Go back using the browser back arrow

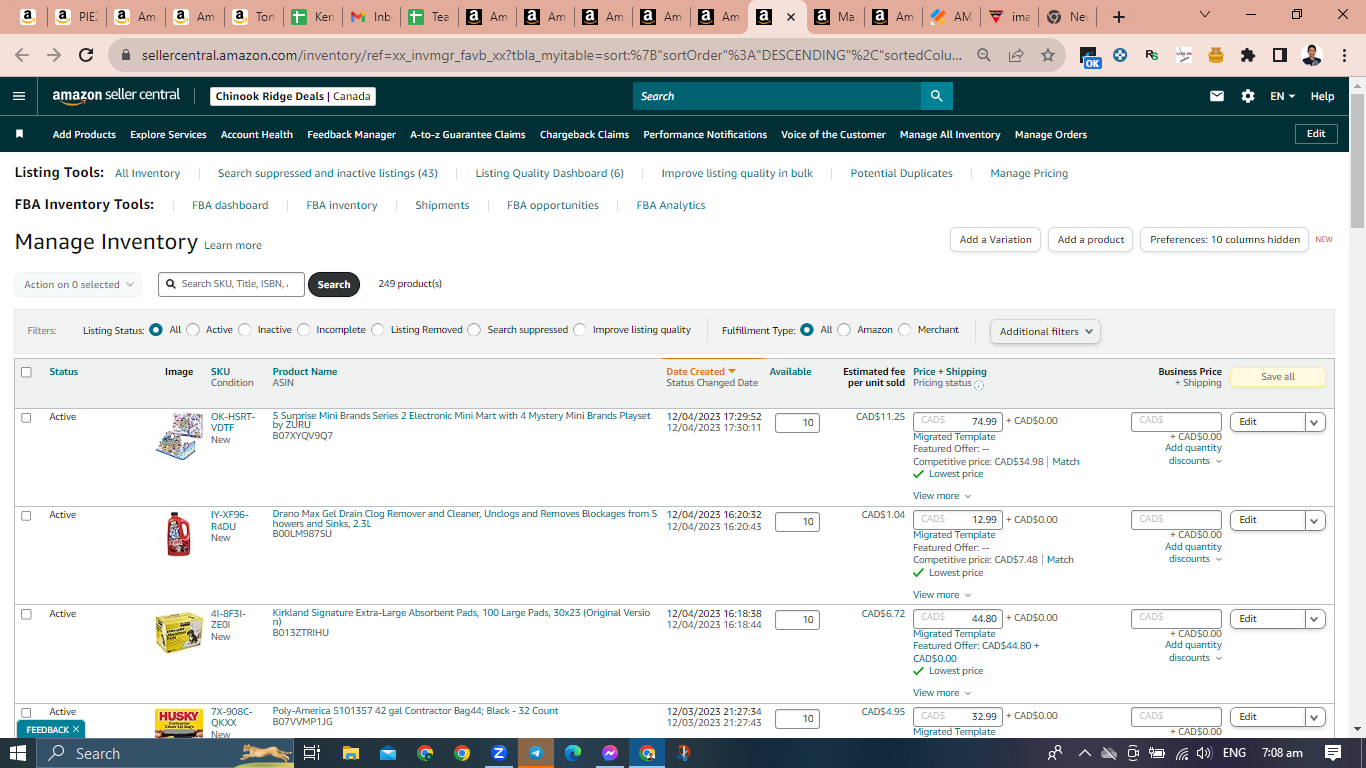coord(22,55)
